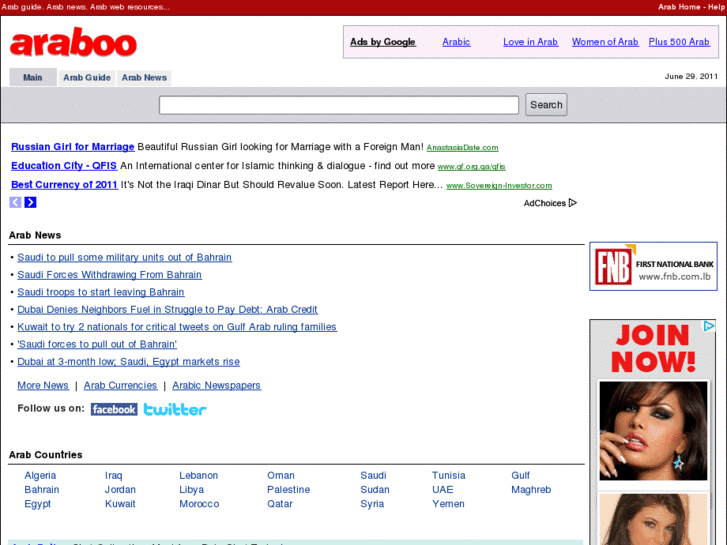Visit www.qf.org.qa/qfis link
This screenshot has width=727, height=545.
[x=472, y=167]
